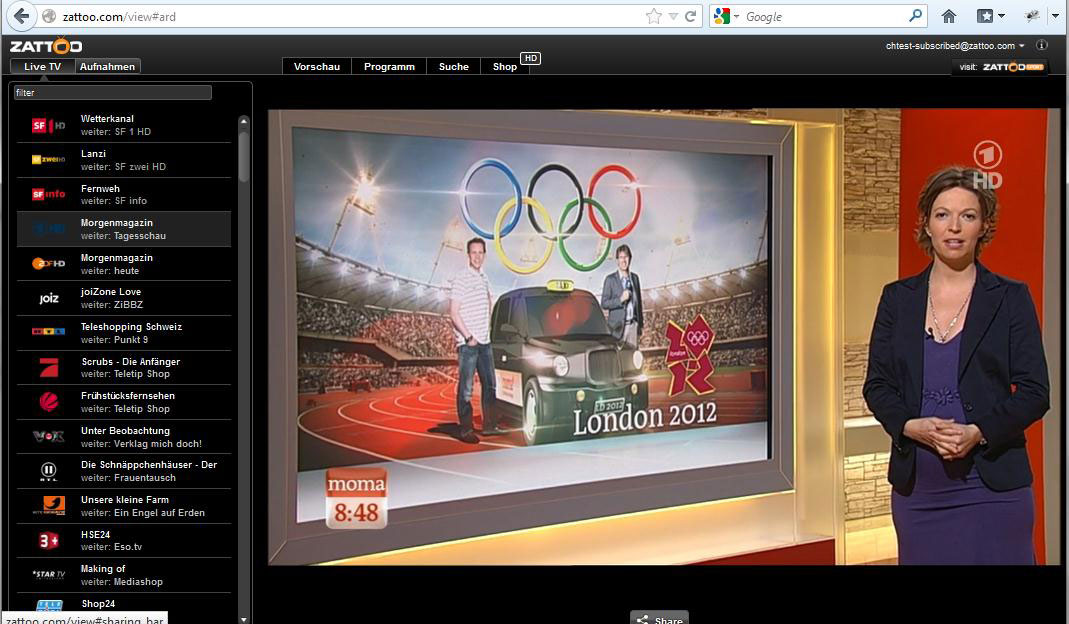Open the bookmarks menu star button
This screenshot has height=624, width=1069.
tap(984, 16)
